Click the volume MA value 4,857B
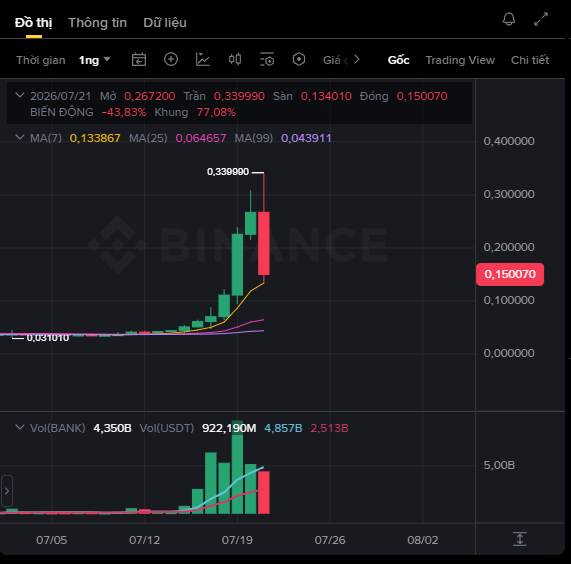This screenshot has width=571, height=564. tap(283, 428)
